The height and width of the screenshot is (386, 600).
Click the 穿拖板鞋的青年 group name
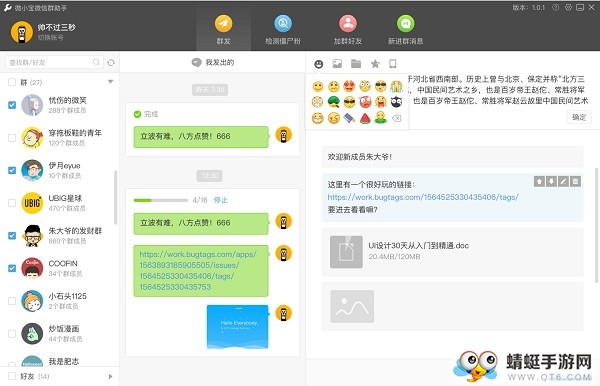coord(75,133)
